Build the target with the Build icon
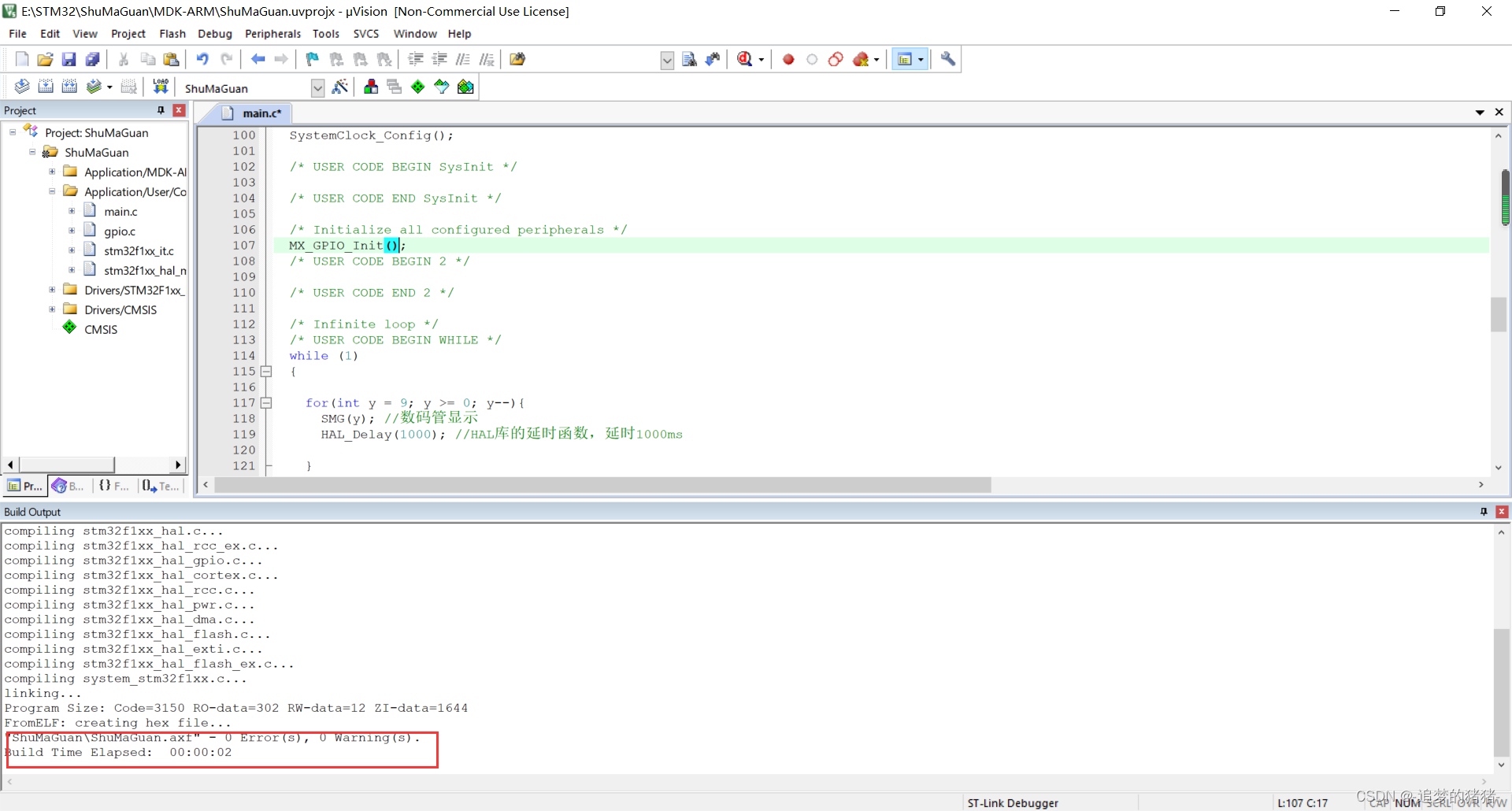 pyautogui.click(x=46, y=87)
